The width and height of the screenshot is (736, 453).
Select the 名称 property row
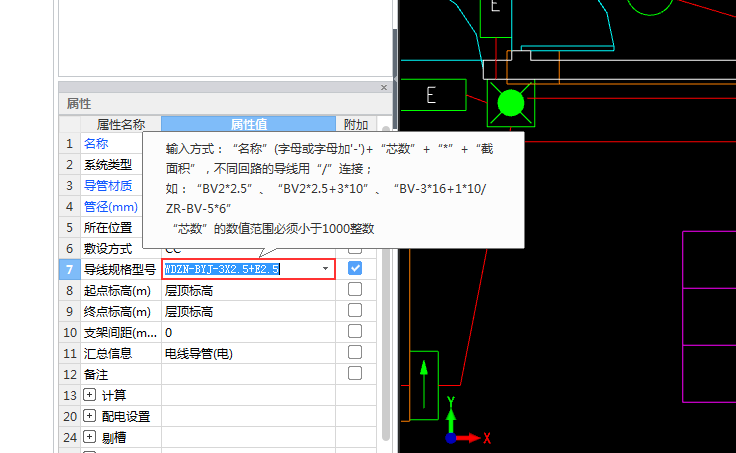[x=96, y=144]
